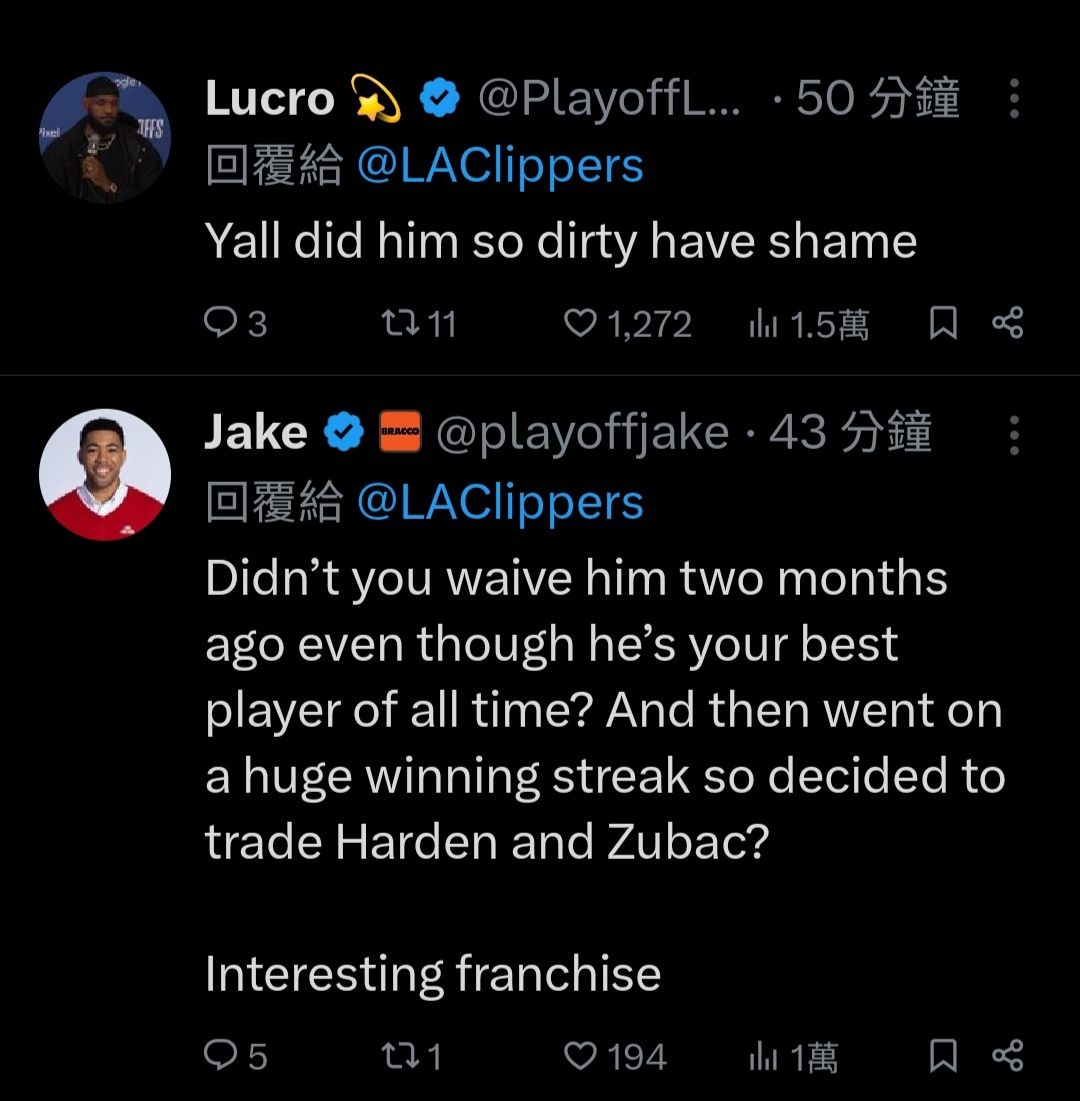Bookmark Jake's tweet
The height and width of the screenshot is (1101, 1080).
pos(942,1056)
